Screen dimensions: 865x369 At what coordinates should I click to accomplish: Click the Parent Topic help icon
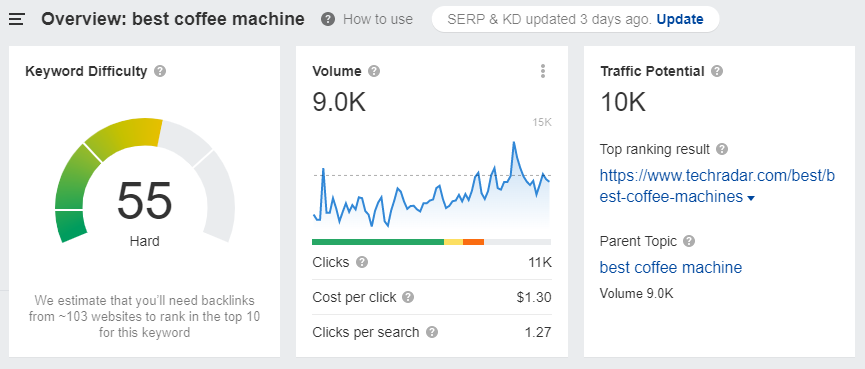click(x=689, y=241)
